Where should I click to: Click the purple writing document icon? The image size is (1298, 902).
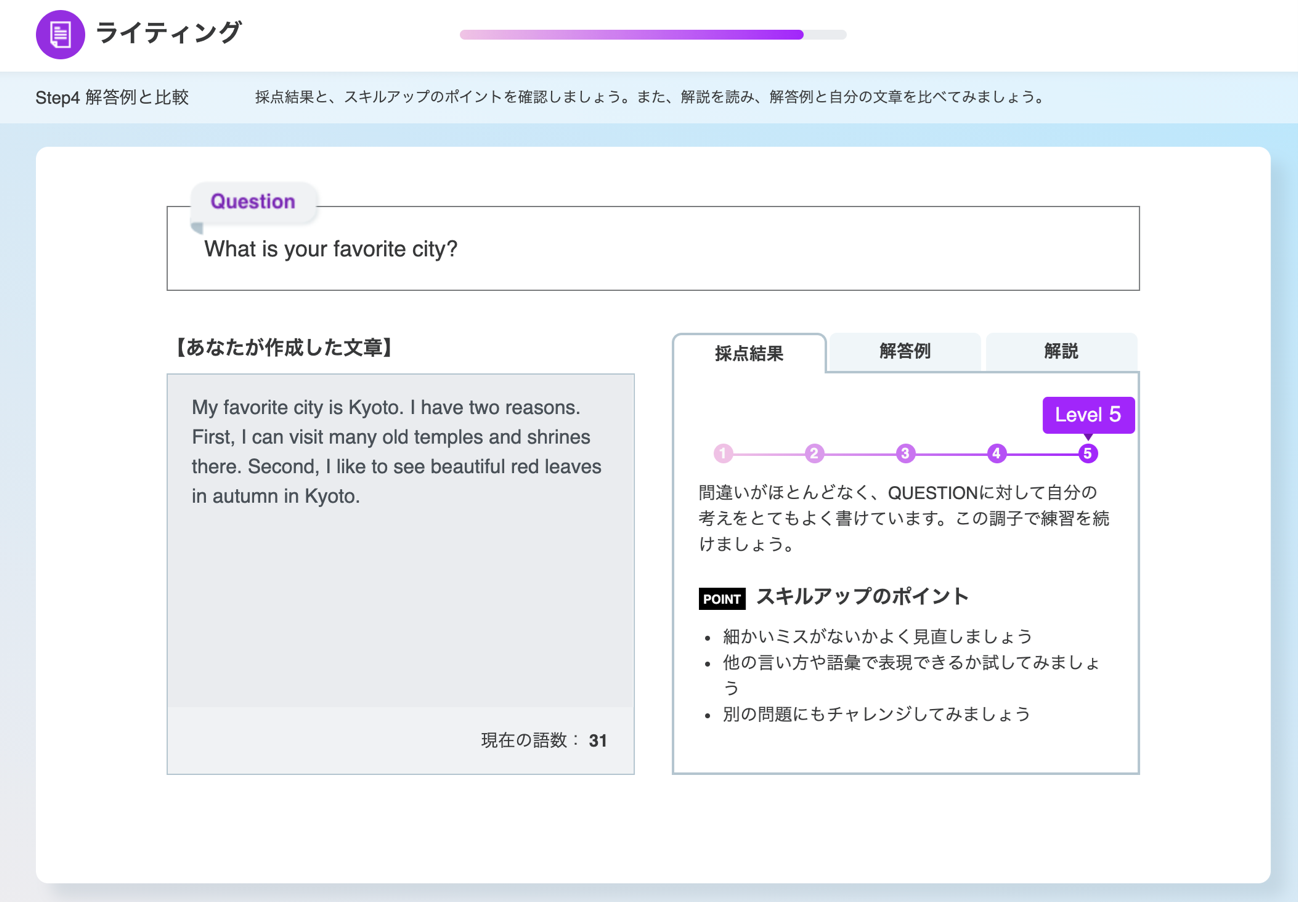click(60, 34)
